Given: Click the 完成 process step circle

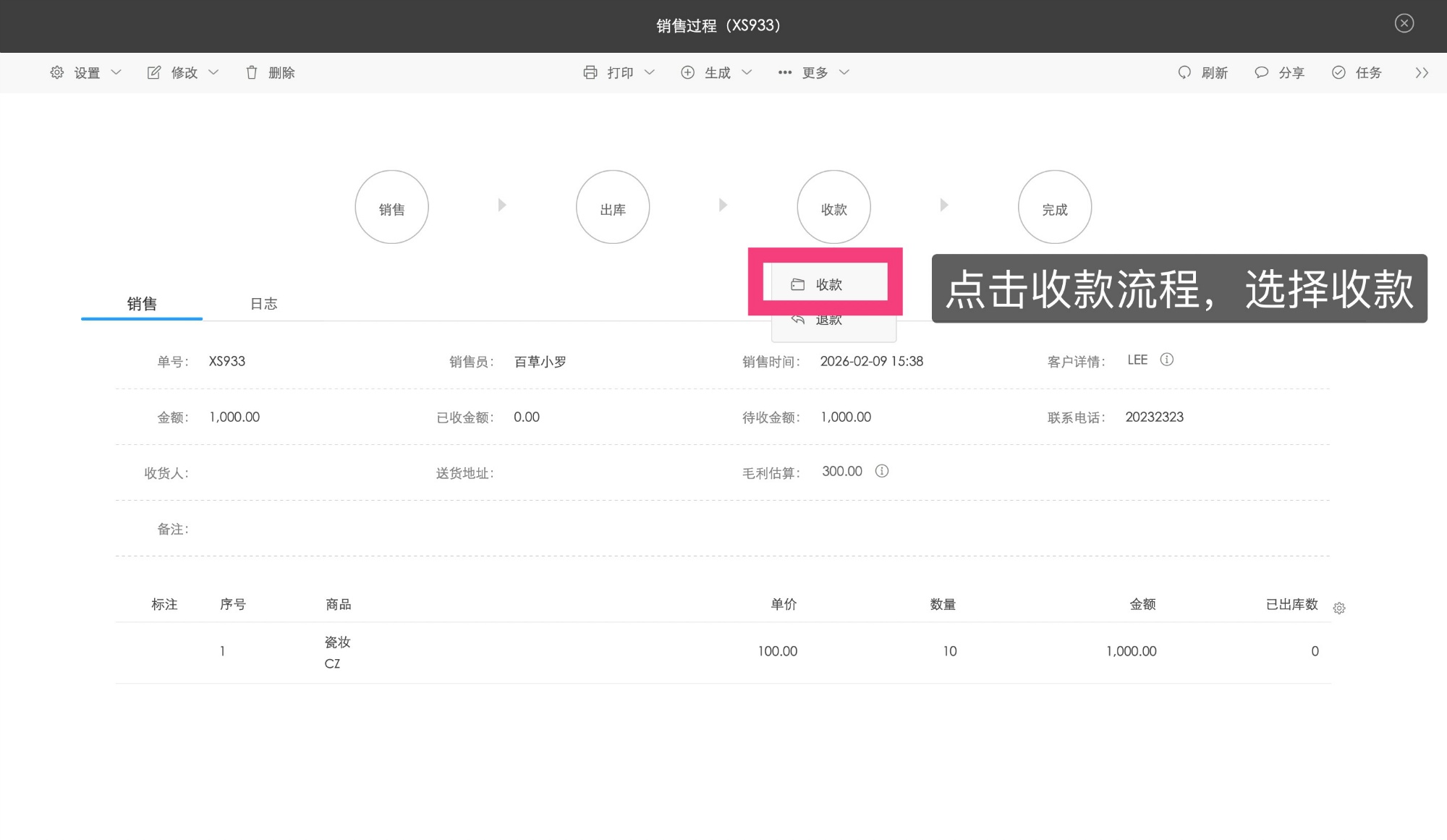Looking at the screenshot, I should [1054, 208].
